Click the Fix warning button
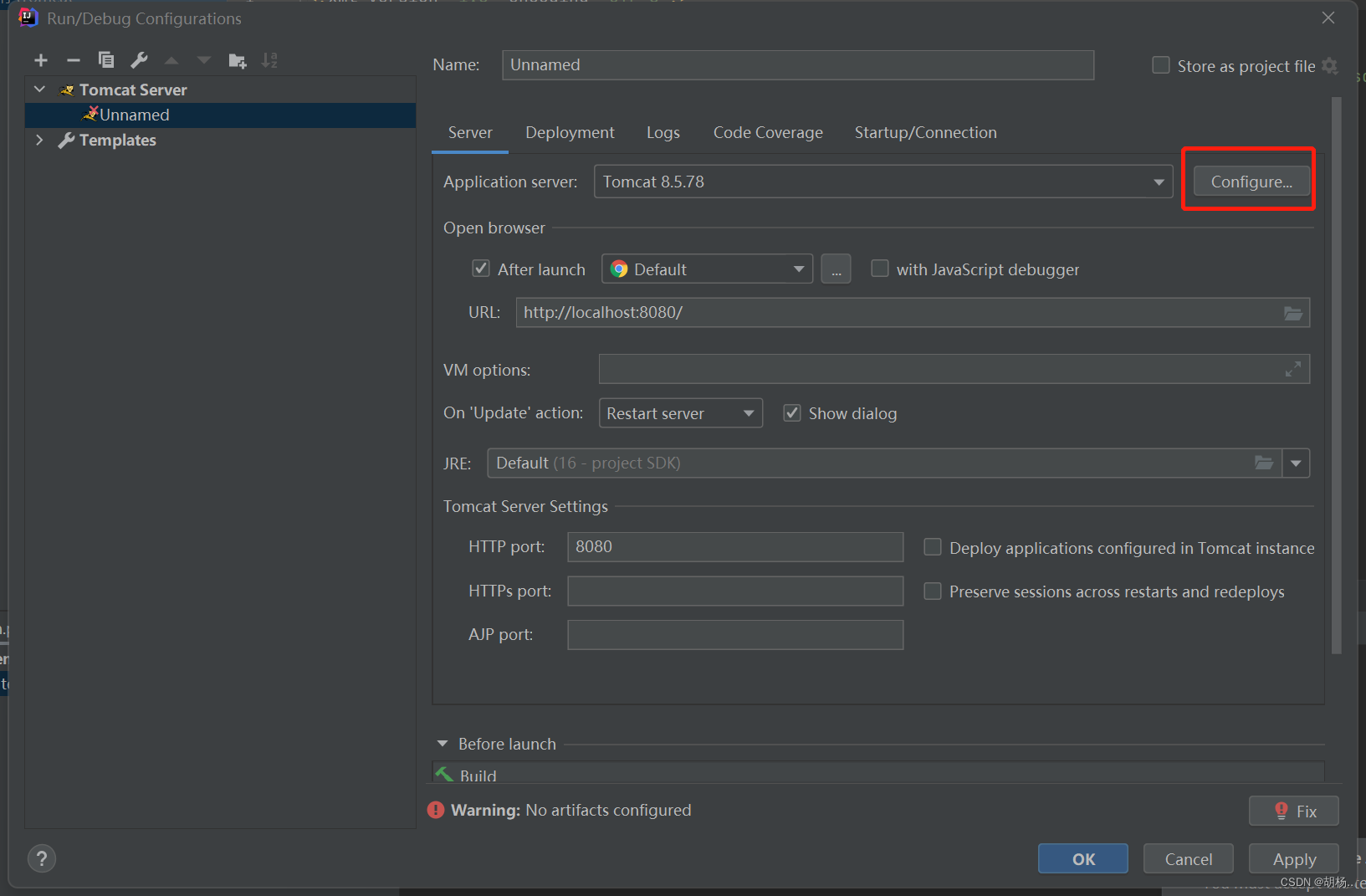Screen dimensions: 1366x896 1294,811
